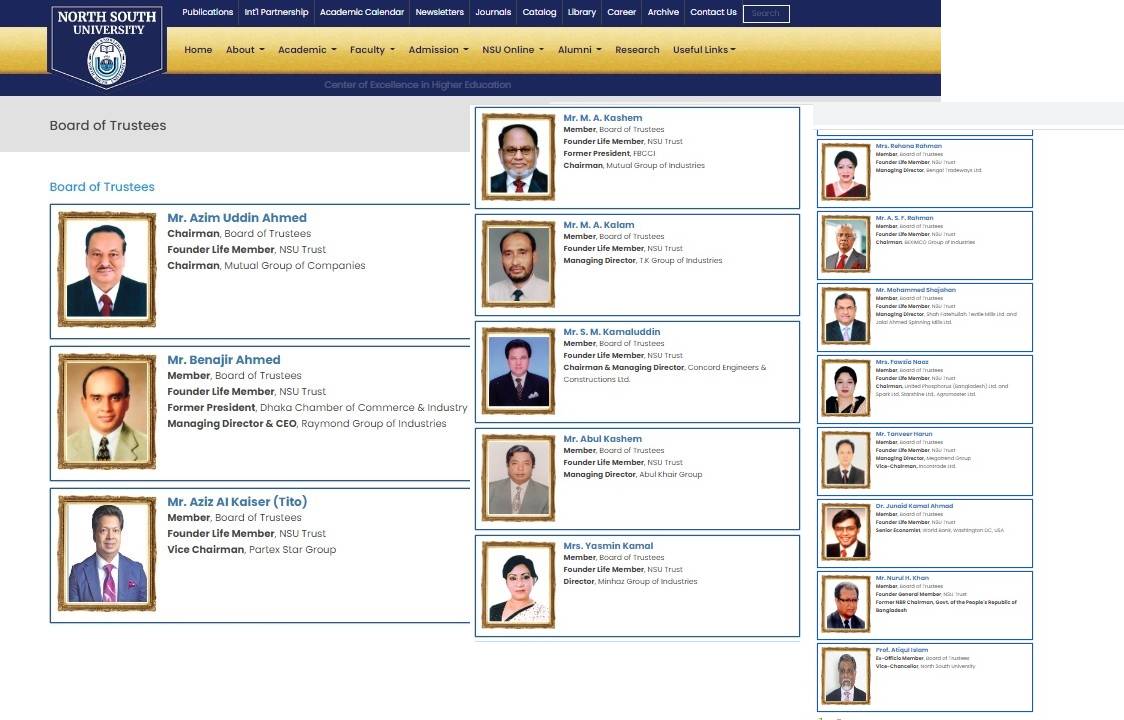This screenshot has height=720, width=1124.
Task: Select the name Mr. Benajir Ahmed
Action: [224, 359]
